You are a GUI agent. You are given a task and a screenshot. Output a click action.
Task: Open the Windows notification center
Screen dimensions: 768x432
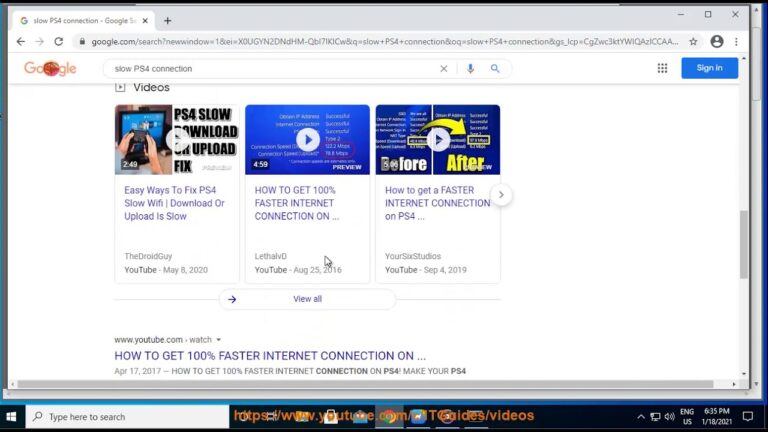coord(747,417)
